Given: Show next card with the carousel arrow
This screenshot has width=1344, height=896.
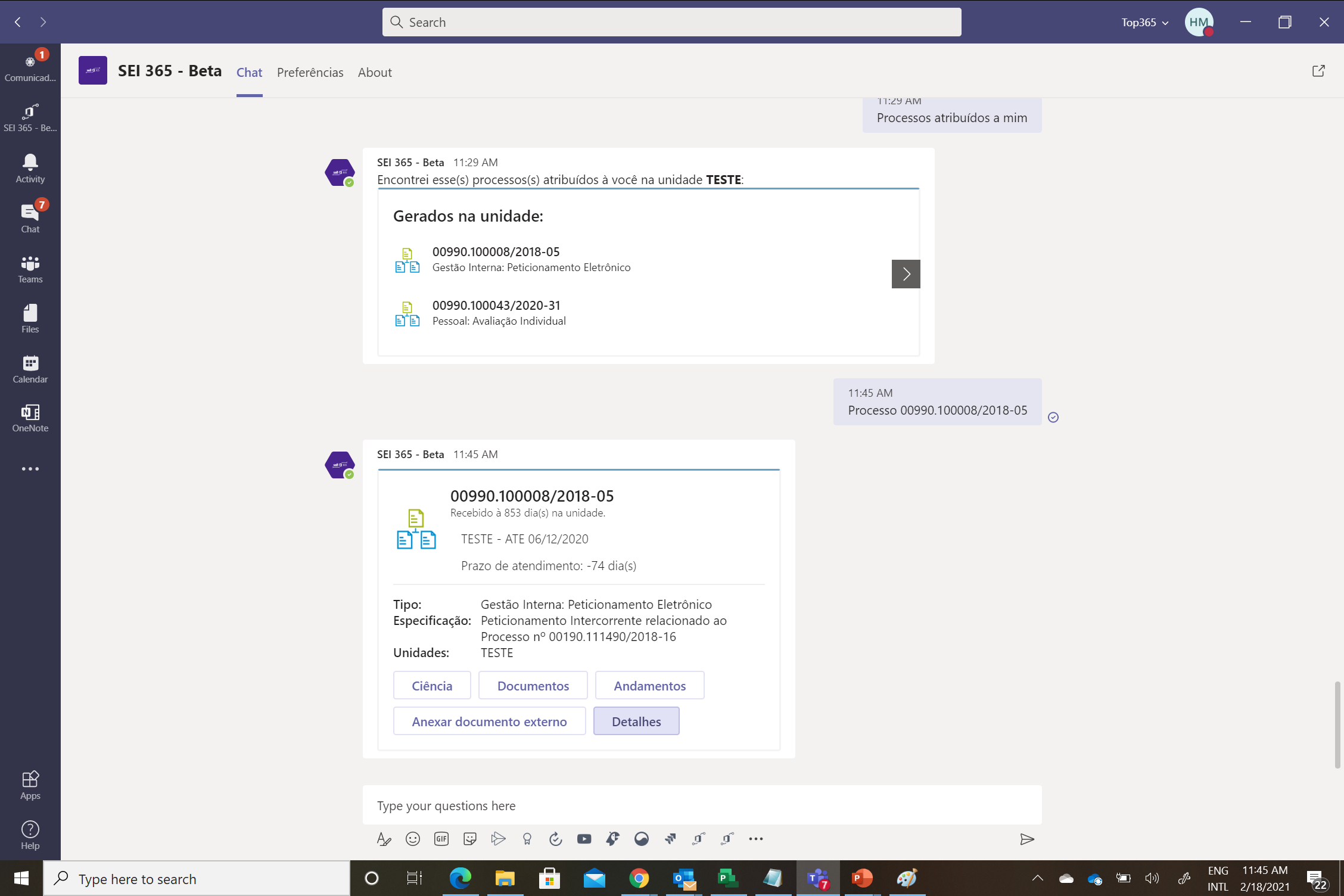Looking at the screenshot, I should (906, 274).
